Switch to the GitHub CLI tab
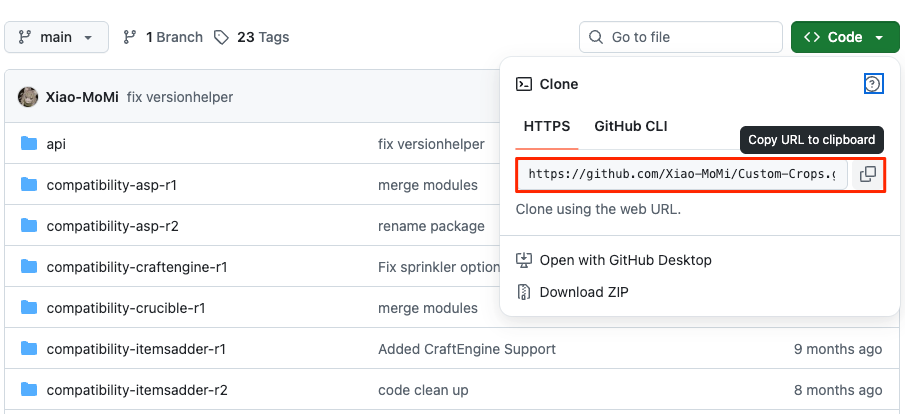 coord(631,126)
